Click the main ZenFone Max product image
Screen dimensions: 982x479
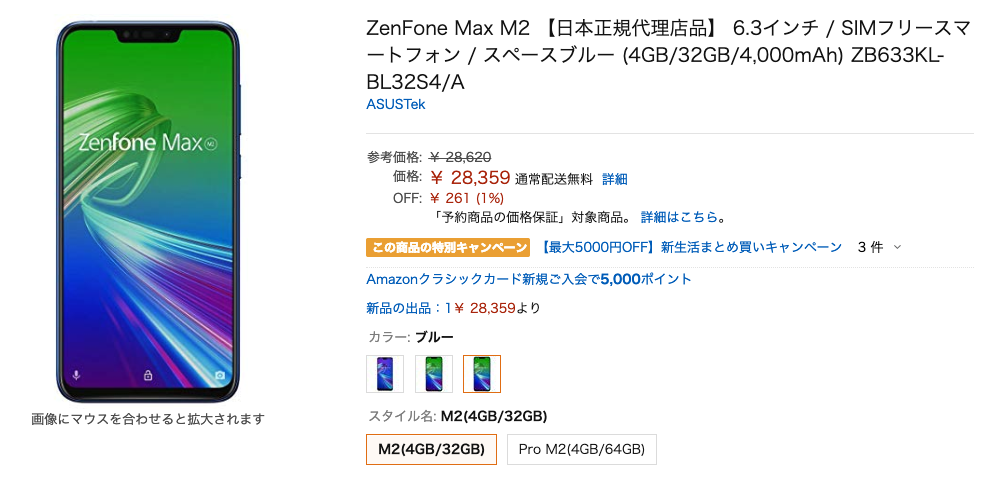coord(148,212)
